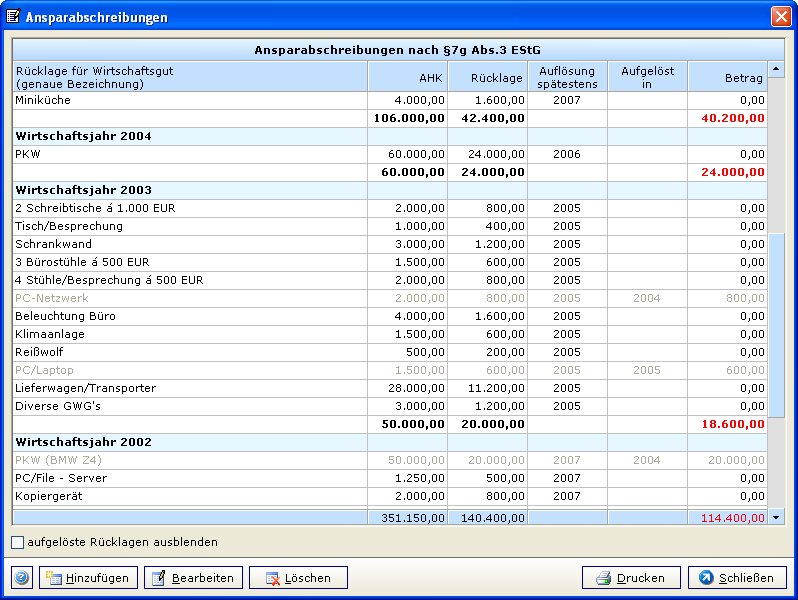798x600 pixels.
Task: Delete the entry using Löschen
Action: coord(298,578)
